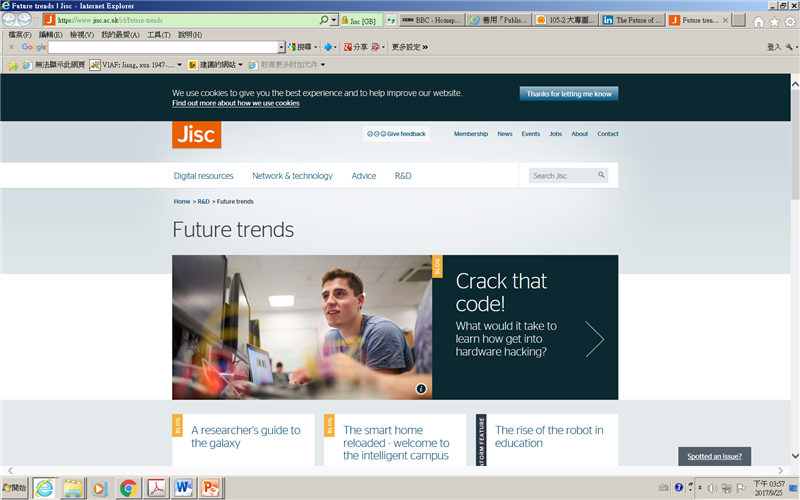Click the Jisc logo
Screen dimensions: 800x500
click(196, 134)
